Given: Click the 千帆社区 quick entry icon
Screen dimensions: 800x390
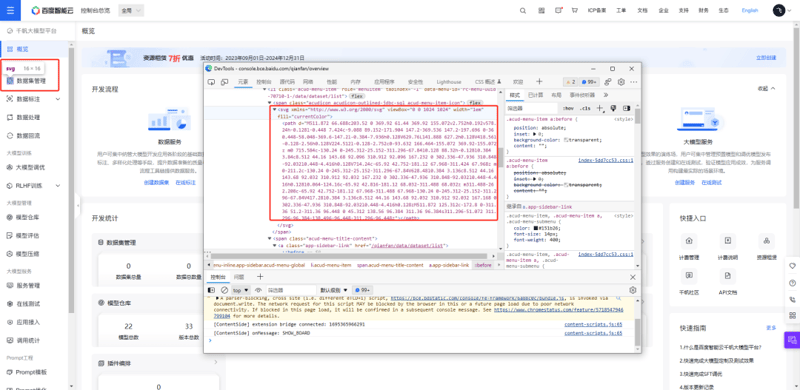Looking at the screenshot, I should (689, 276).
